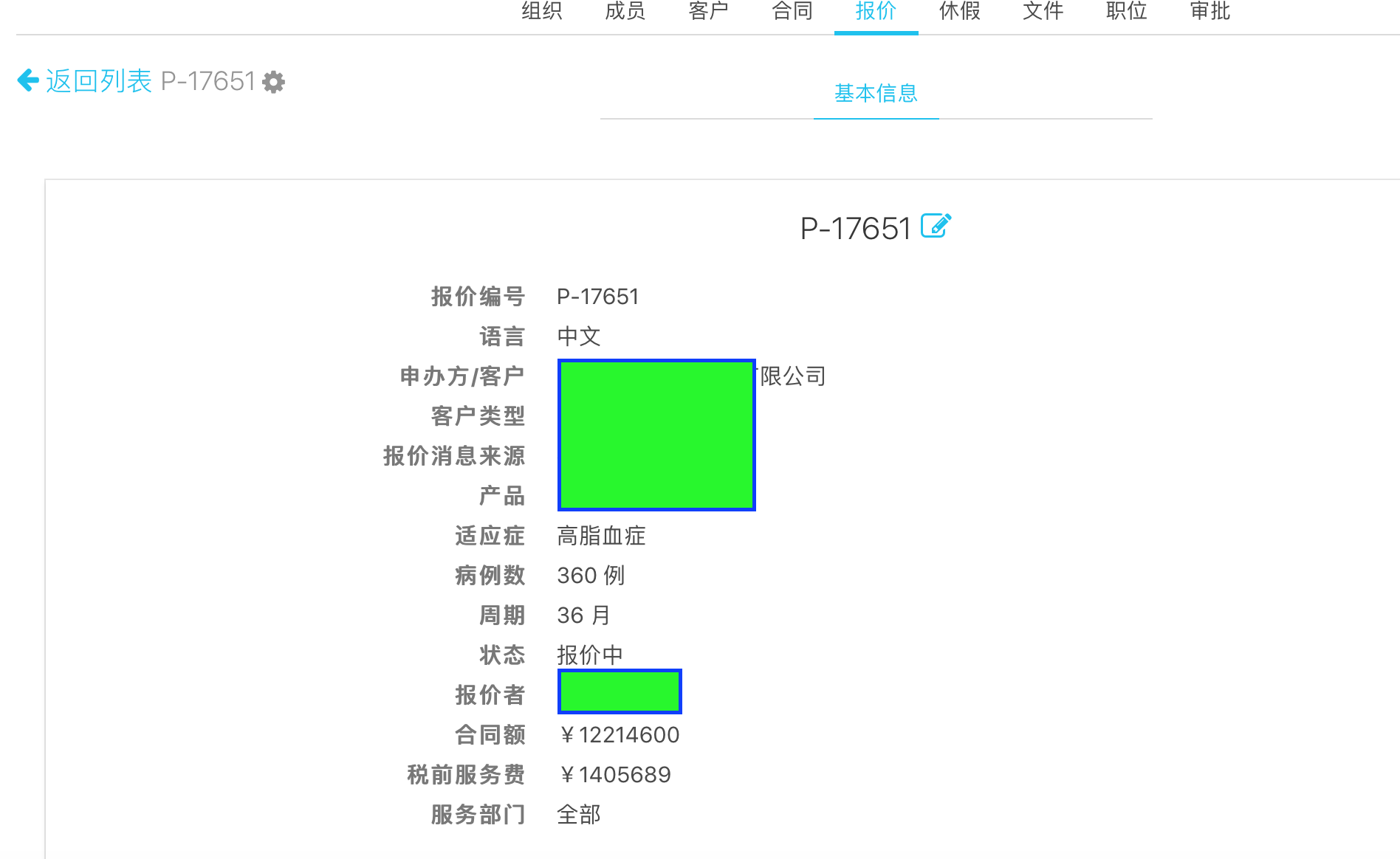The image size is (1400, 859).
Task: Open the 审批 tab
Action: (x=1210, y=11)
